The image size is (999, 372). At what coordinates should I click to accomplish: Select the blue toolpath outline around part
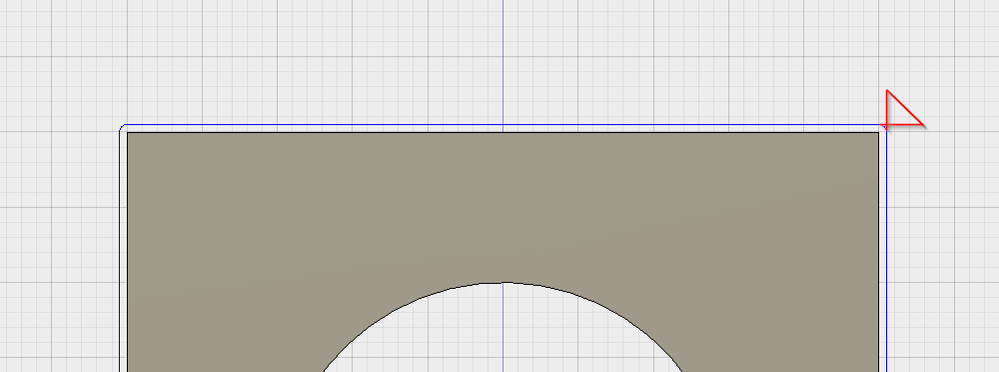(x=503, y=125)
